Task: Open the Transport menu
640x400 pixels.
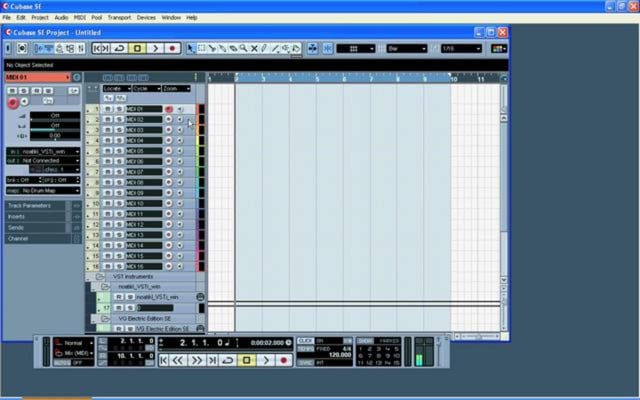Action: coord(119,18)
